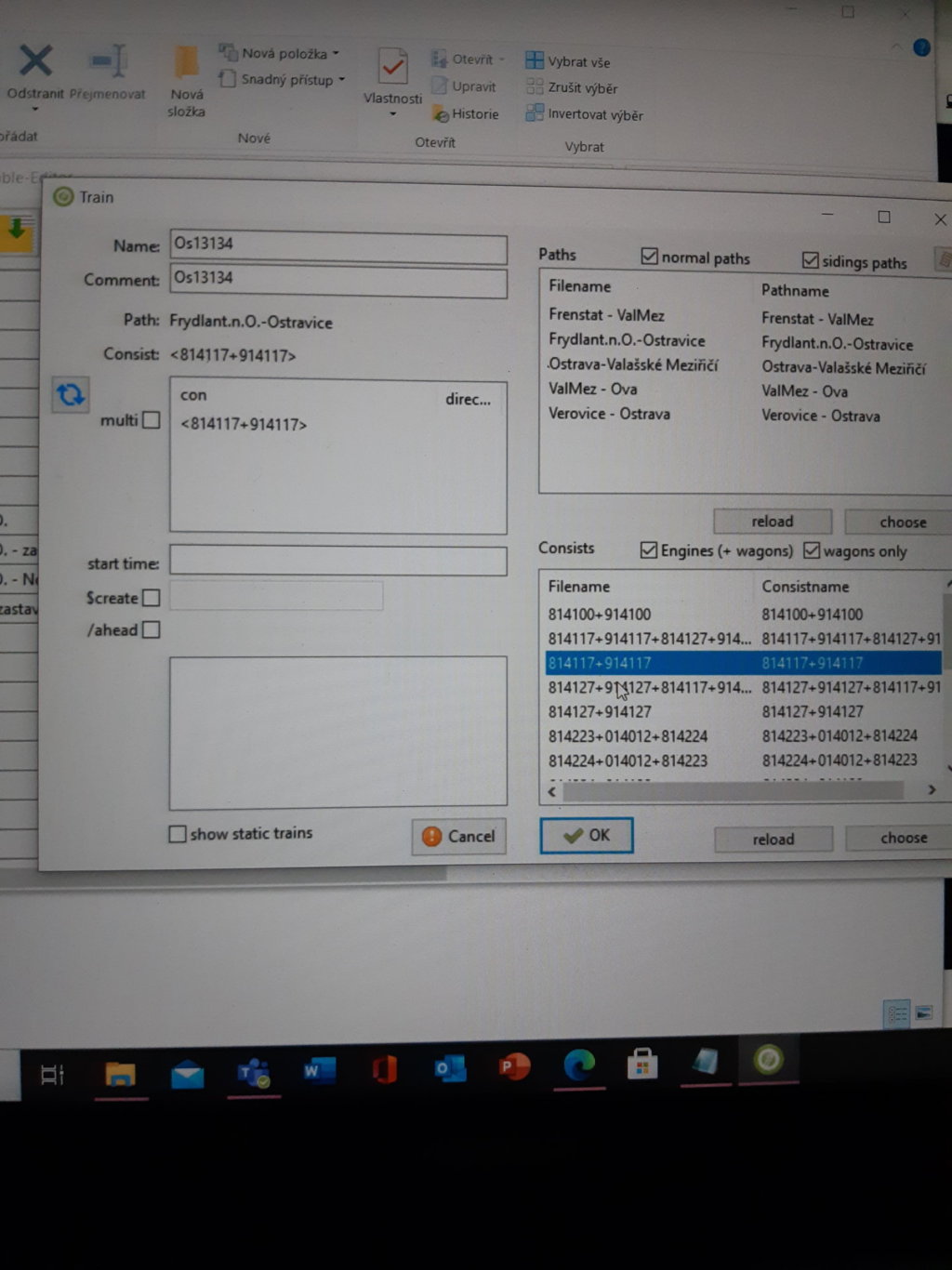This screenshot has width=952, height=1270.
Task: Expand the Vlastnosti dropdown arrow
Action: [x=392, y=114]
